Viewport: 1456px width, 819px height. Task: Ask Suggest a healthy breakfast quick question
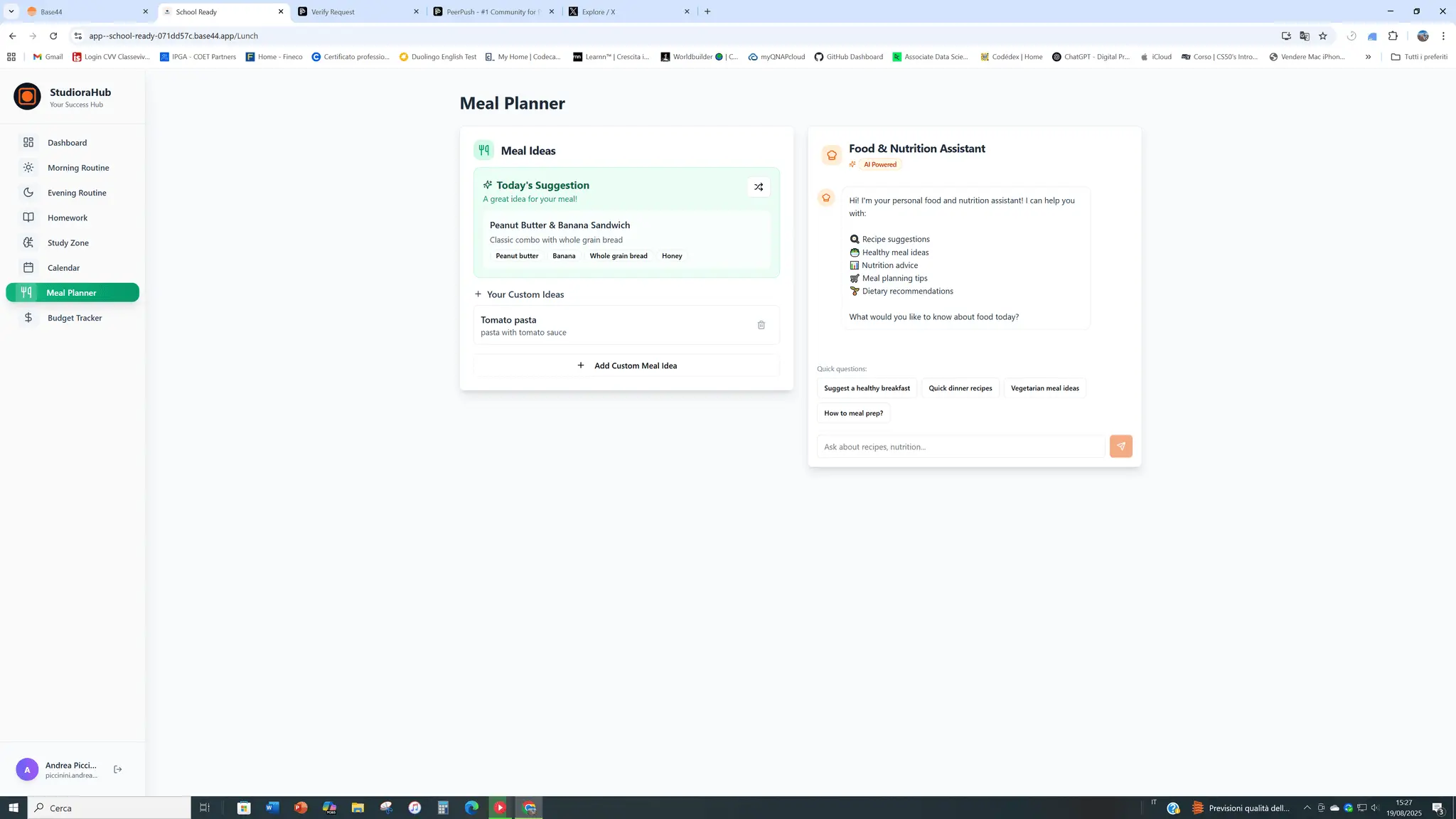867,388
